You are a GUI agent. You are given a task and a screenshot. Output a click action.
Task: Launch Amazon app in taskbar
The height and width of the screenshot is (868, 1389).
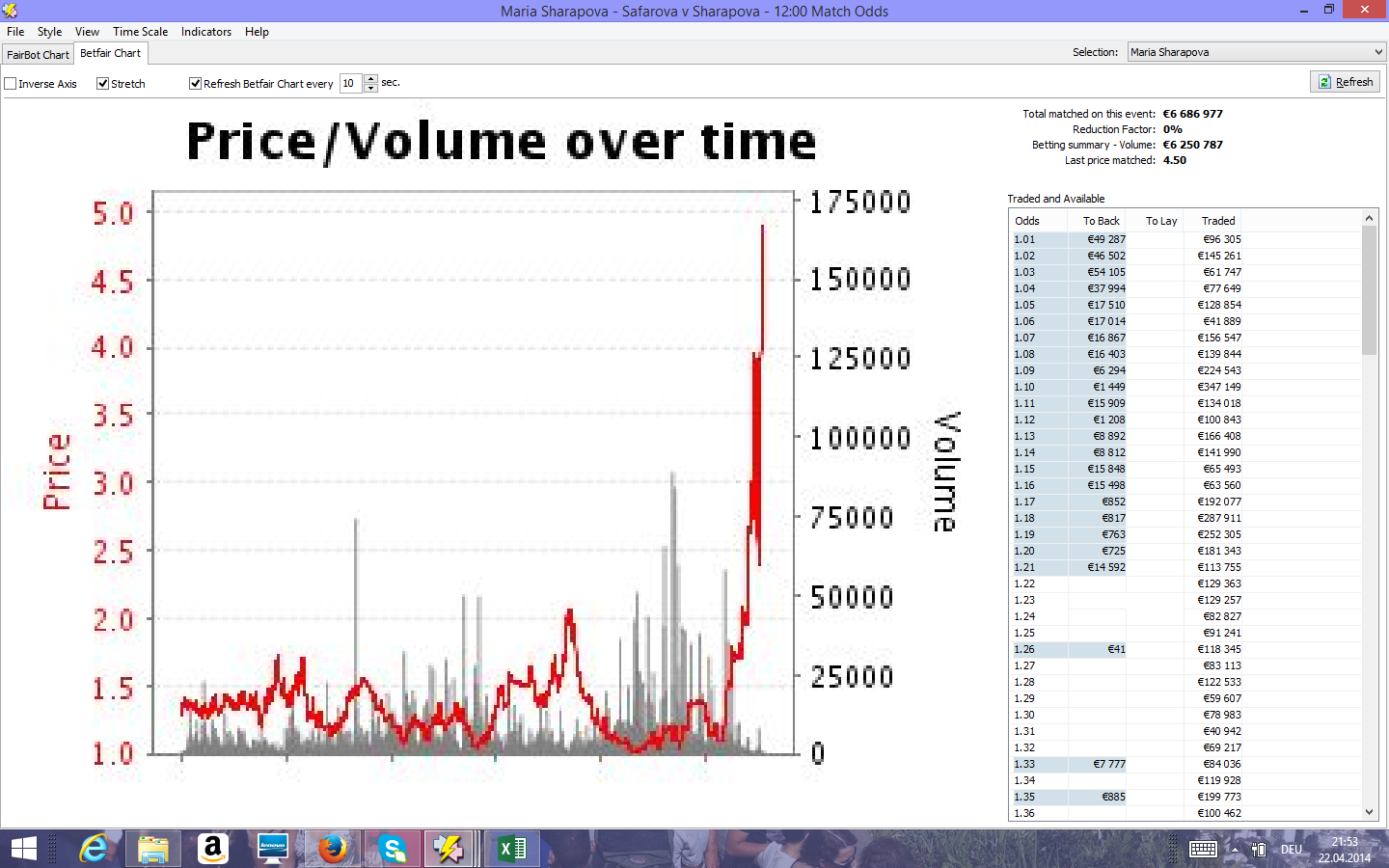coord(212,849)
